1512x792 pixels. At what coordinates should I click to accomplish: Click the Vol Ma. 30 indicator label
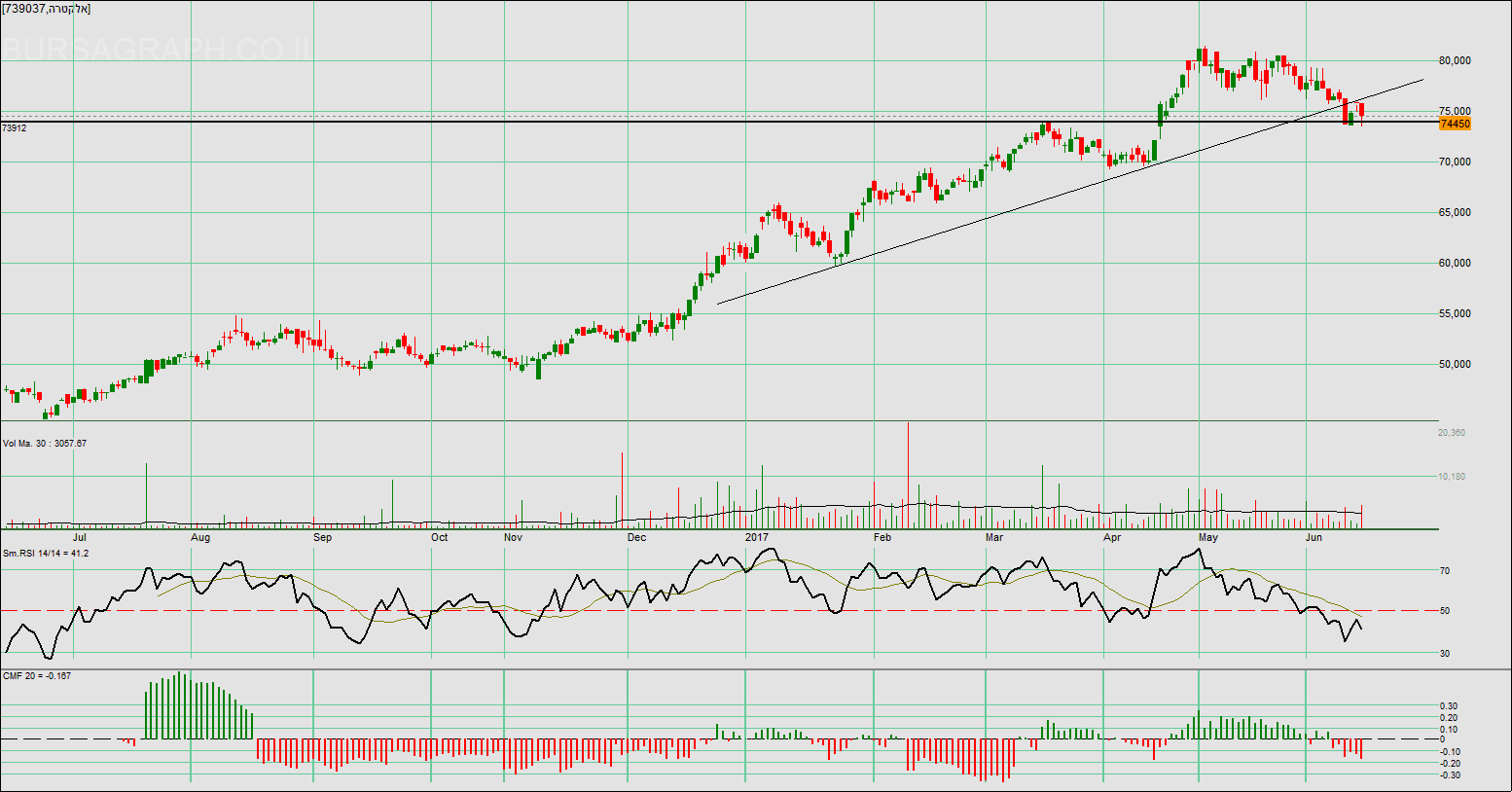coord(45,444)
